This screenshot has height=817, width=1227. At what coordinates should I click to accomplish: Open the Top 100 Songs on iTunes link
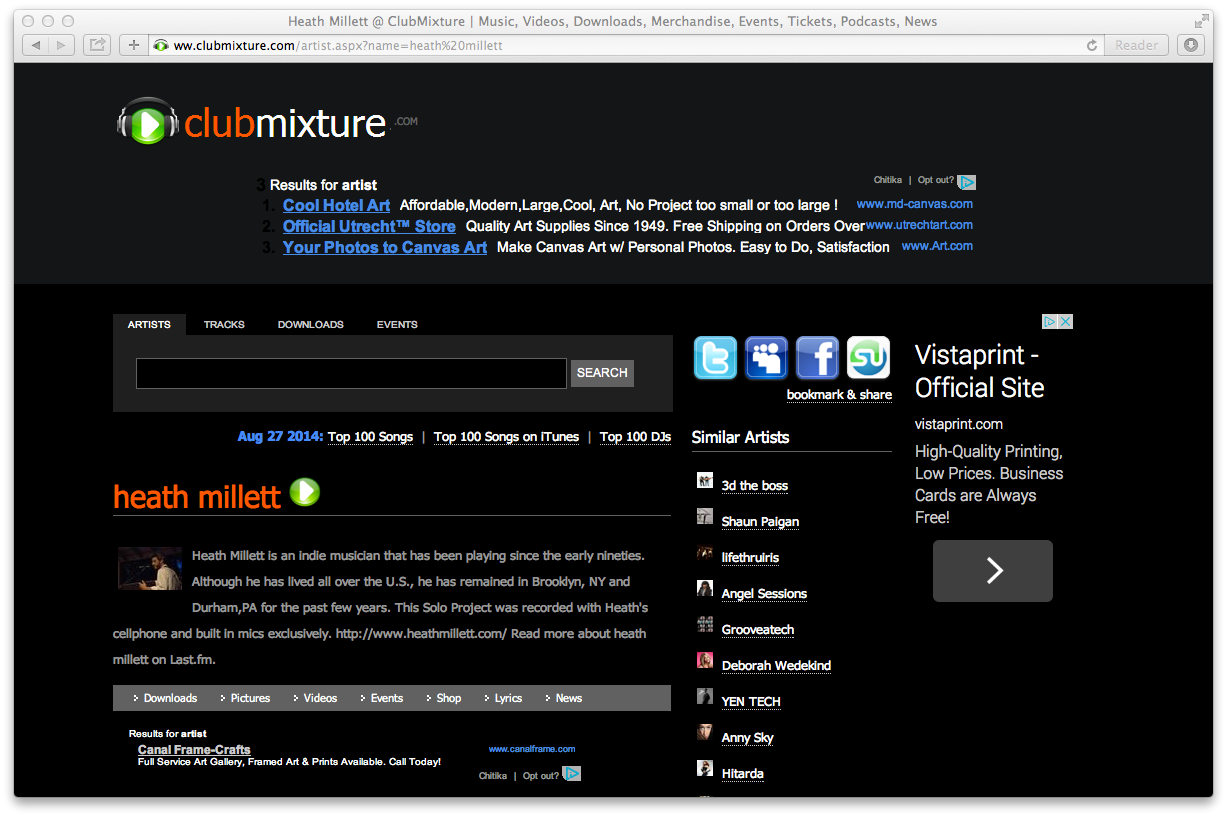point(506,437)
